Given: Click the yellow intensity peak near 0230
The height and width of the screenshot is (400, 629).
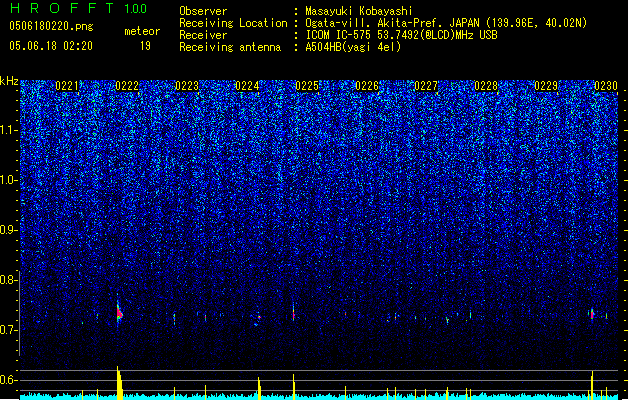Looking at the screenshot, I should (x=592, y=385).
